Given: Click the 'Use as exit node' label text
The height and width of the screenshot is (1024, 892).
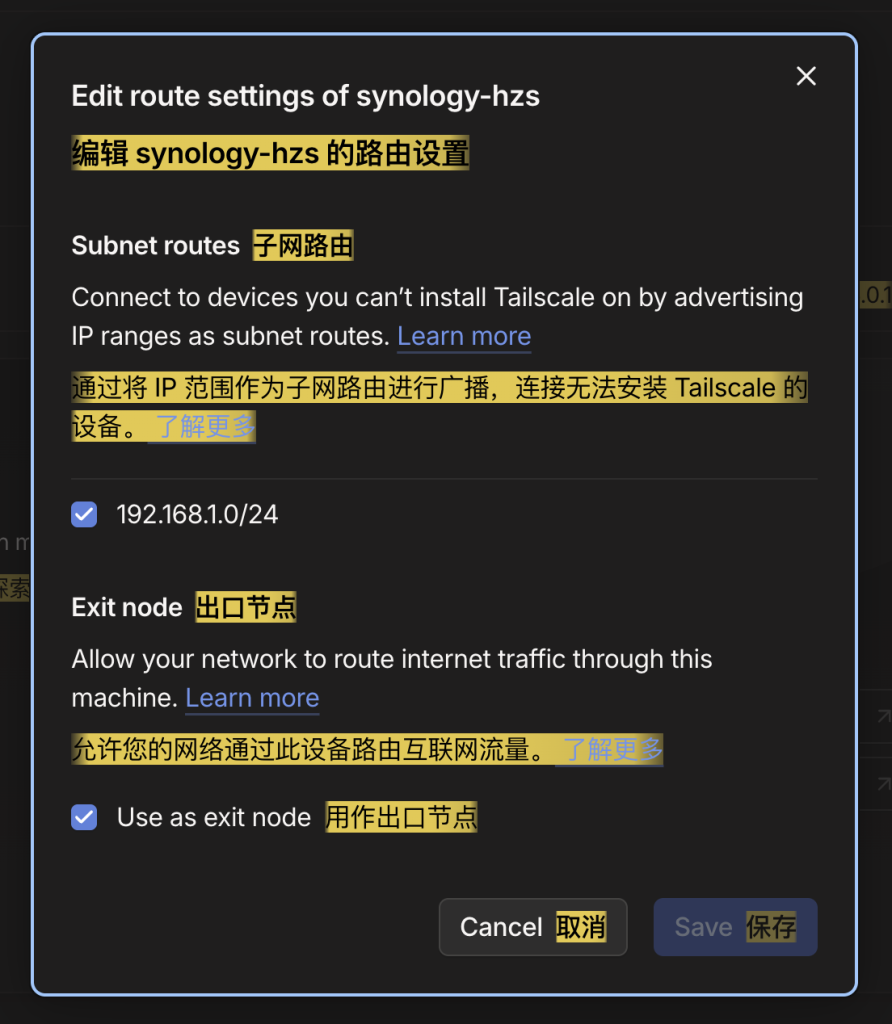Looking at the screenshot, I should tap(214, 817).
